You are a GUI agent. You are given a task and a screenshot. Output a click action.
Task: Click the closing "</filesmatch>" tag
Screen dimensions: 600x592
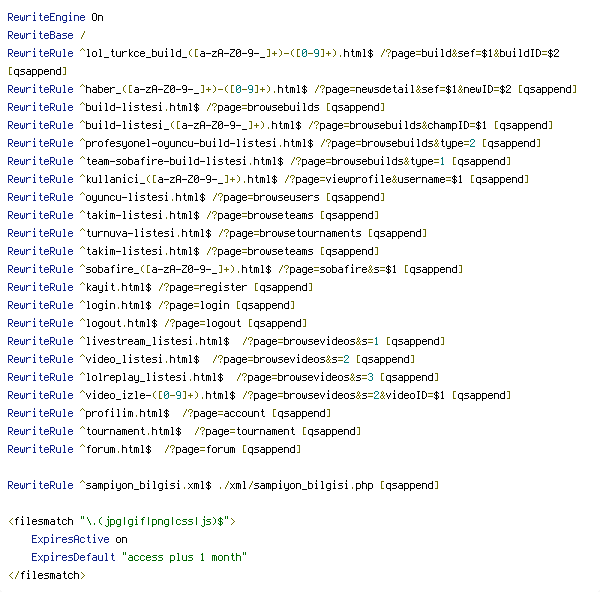click(47, 575)
